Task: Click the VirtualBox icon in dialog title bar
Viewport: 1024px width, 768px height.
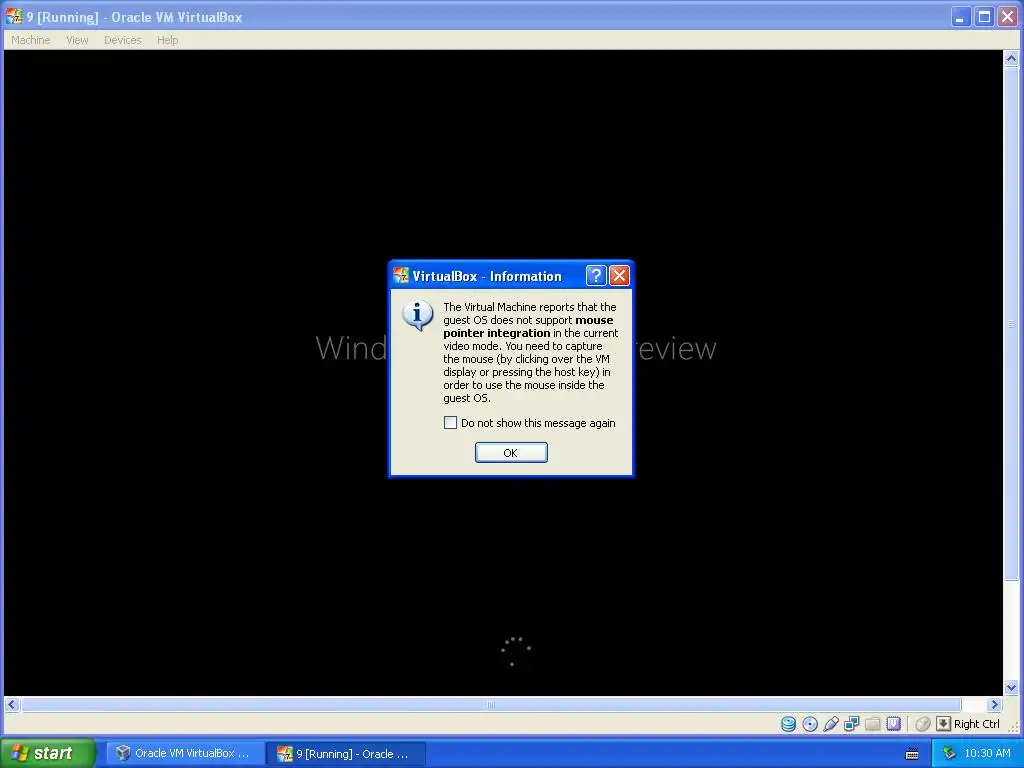Action: (x=400, y=276)
